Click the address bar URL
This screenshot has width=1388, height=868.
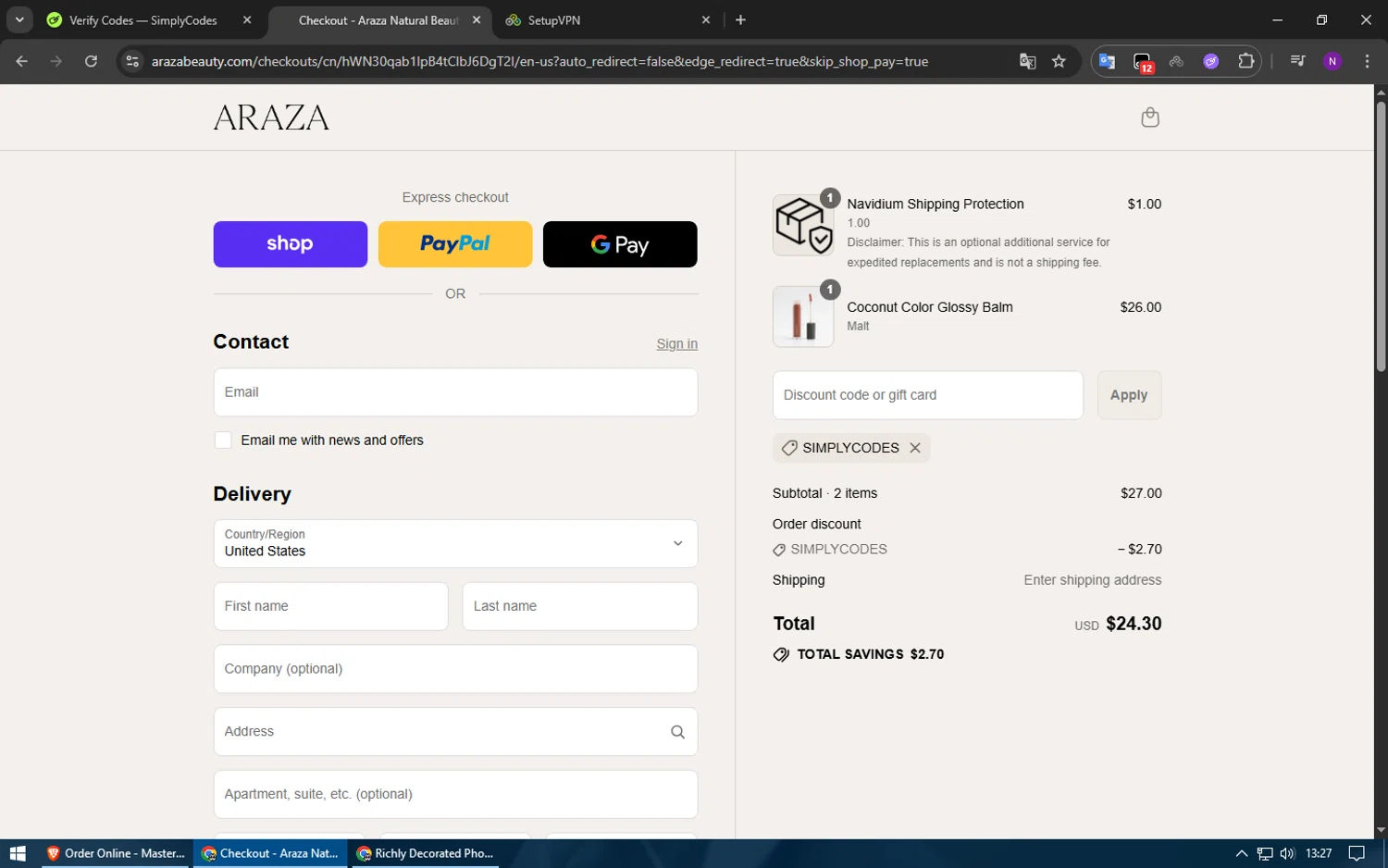(539, 61)
